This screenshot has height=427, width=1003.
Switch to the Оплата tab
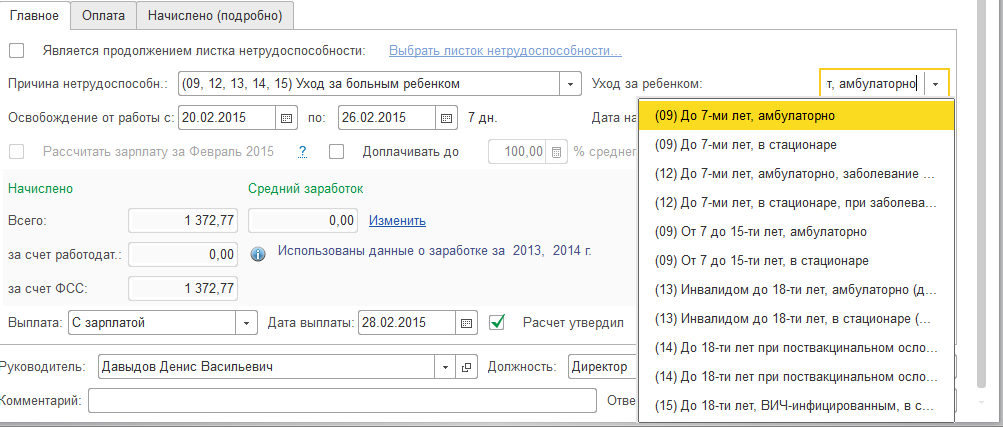tap(103, 15)
